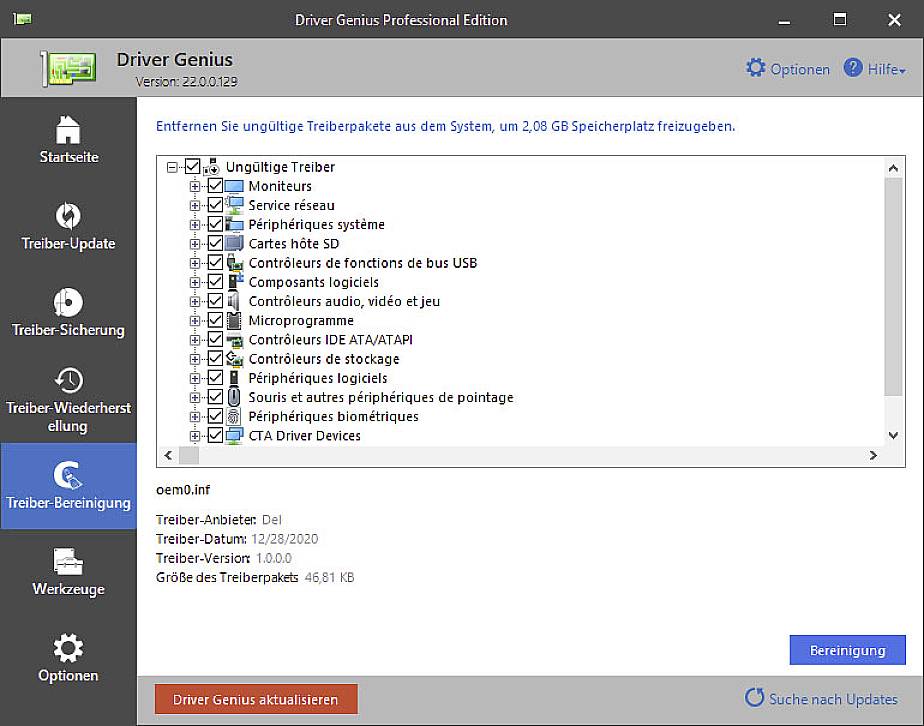924x726 pixels.
Task: Open the Treiber-Sicherung backup icon
Action: coord(68,303)
